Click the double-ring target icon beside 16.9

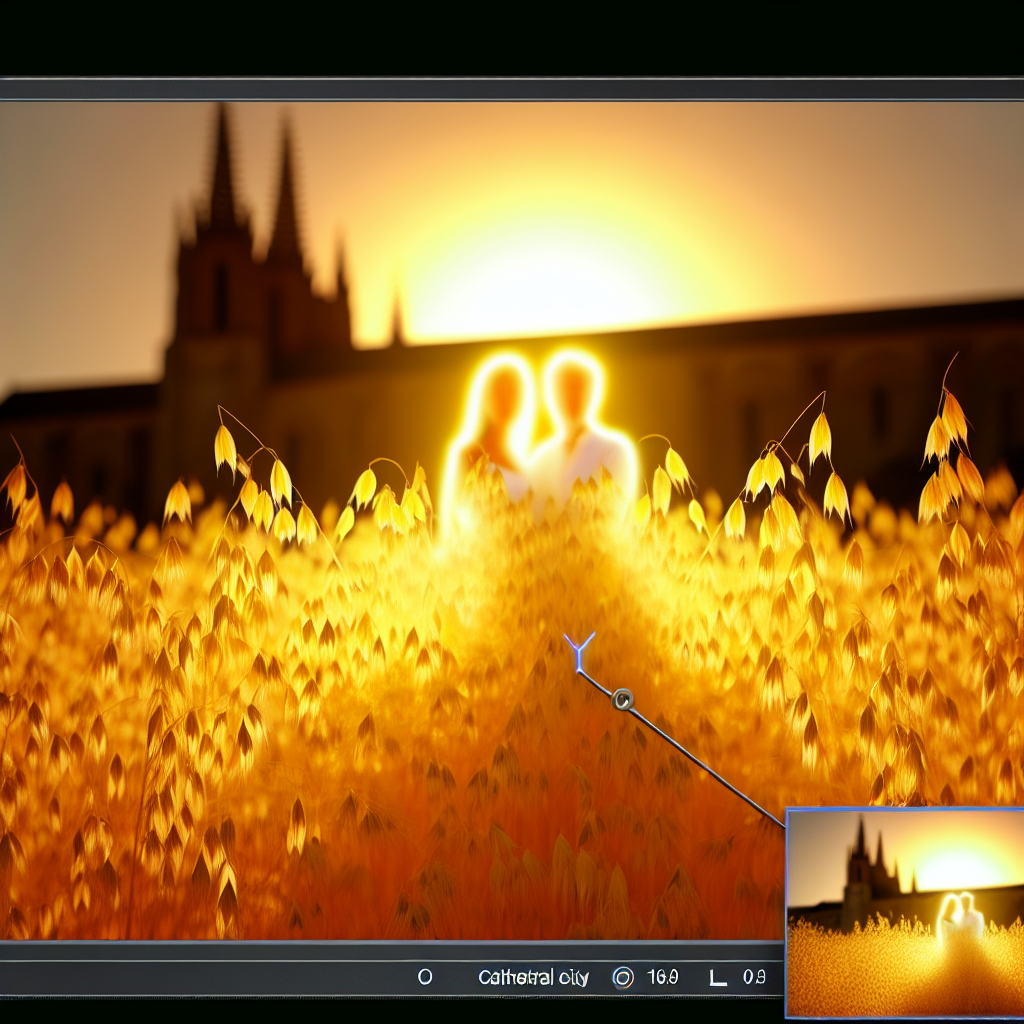[x=623, y=977]
